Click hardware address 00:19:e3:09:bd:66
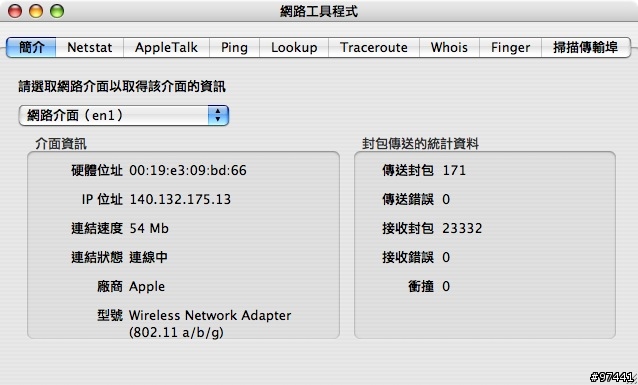638x385 pixels. pyautogui.click(x=188, y=170)
